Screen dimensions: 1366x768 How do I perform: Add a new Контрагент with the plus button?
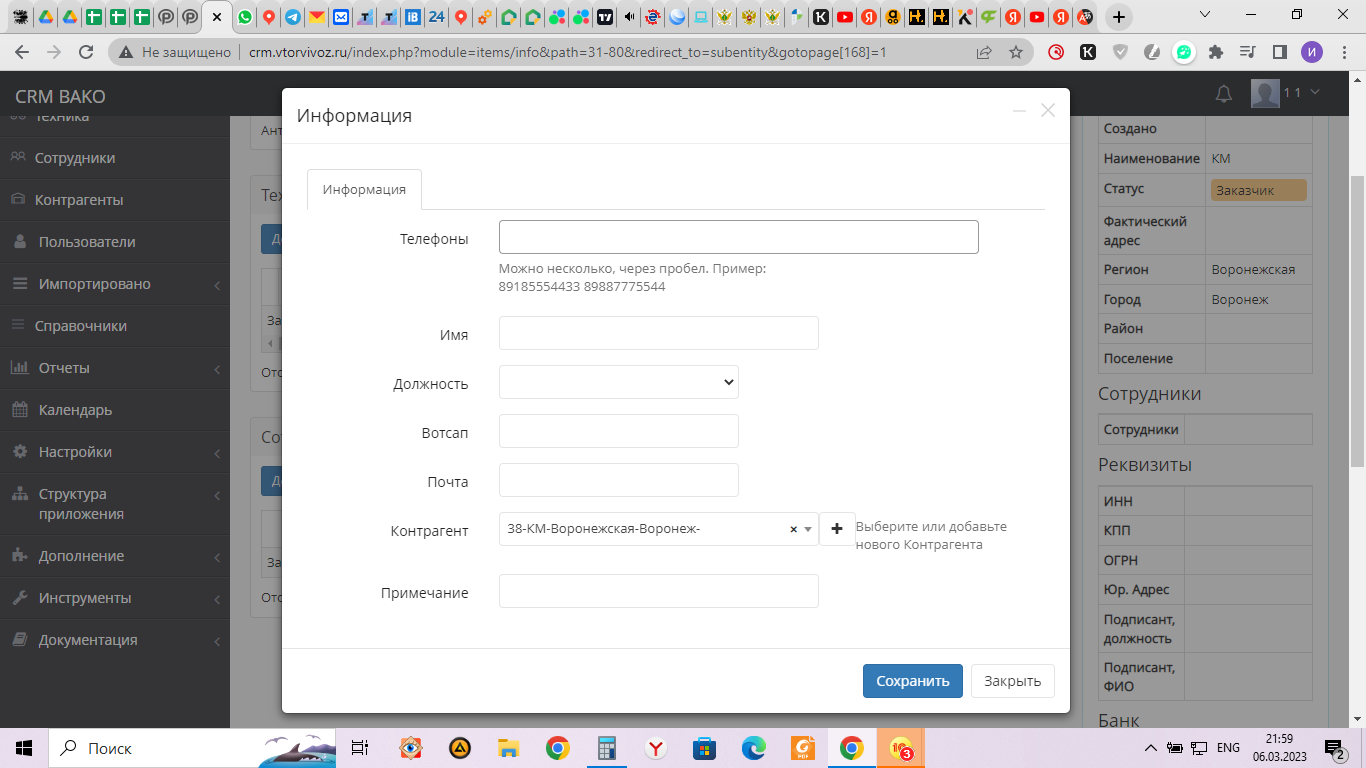[837, 529]
